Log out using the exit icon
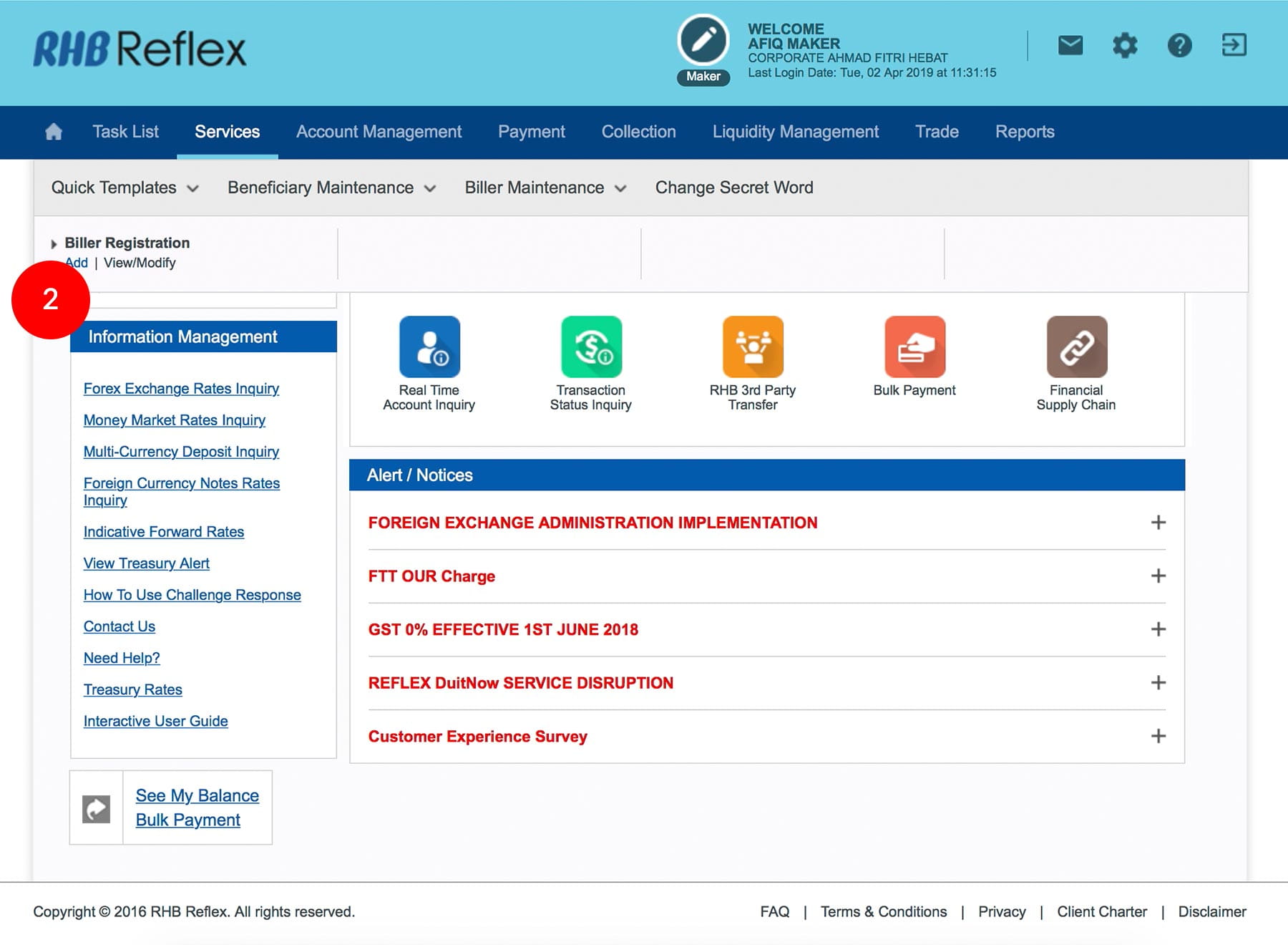 coord(1234,46)
